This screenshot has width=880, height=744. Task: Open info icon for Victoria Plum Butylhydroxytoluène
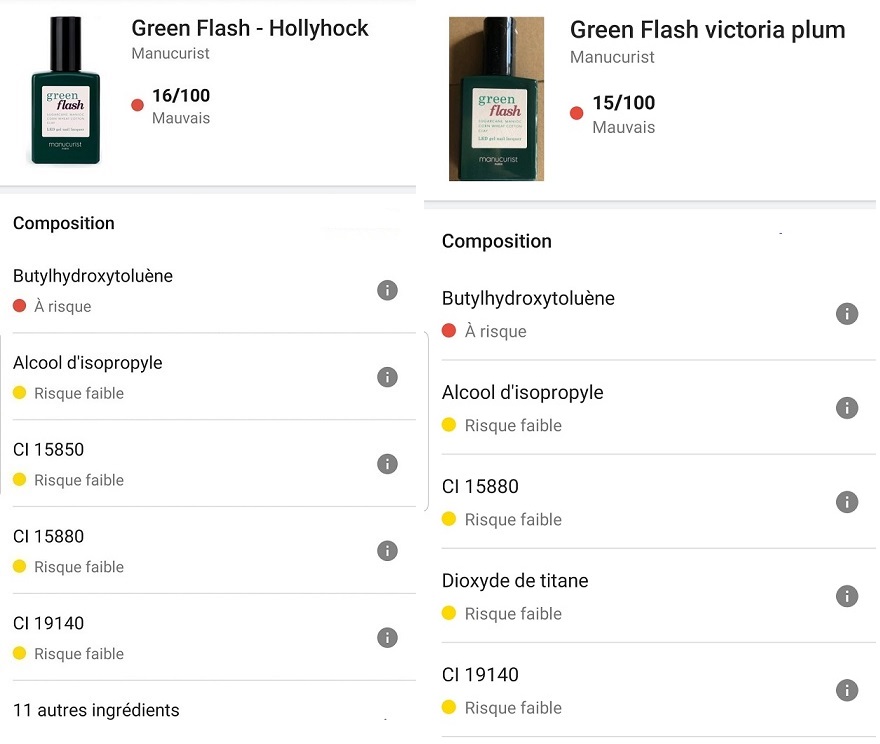pyautogui.click(x=847, y=314)
